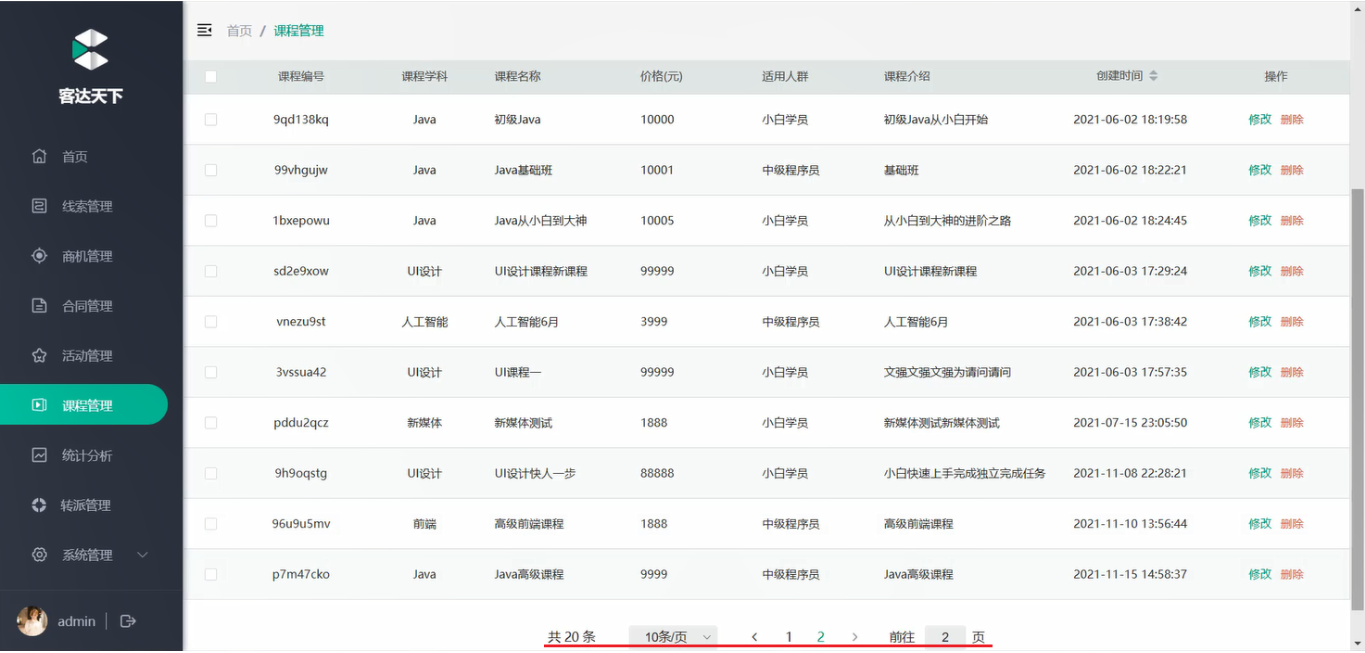This screenshot has width=1365, height=653.
Task: Click 修改 for Java基础班 course
Action: point(1260,170)
